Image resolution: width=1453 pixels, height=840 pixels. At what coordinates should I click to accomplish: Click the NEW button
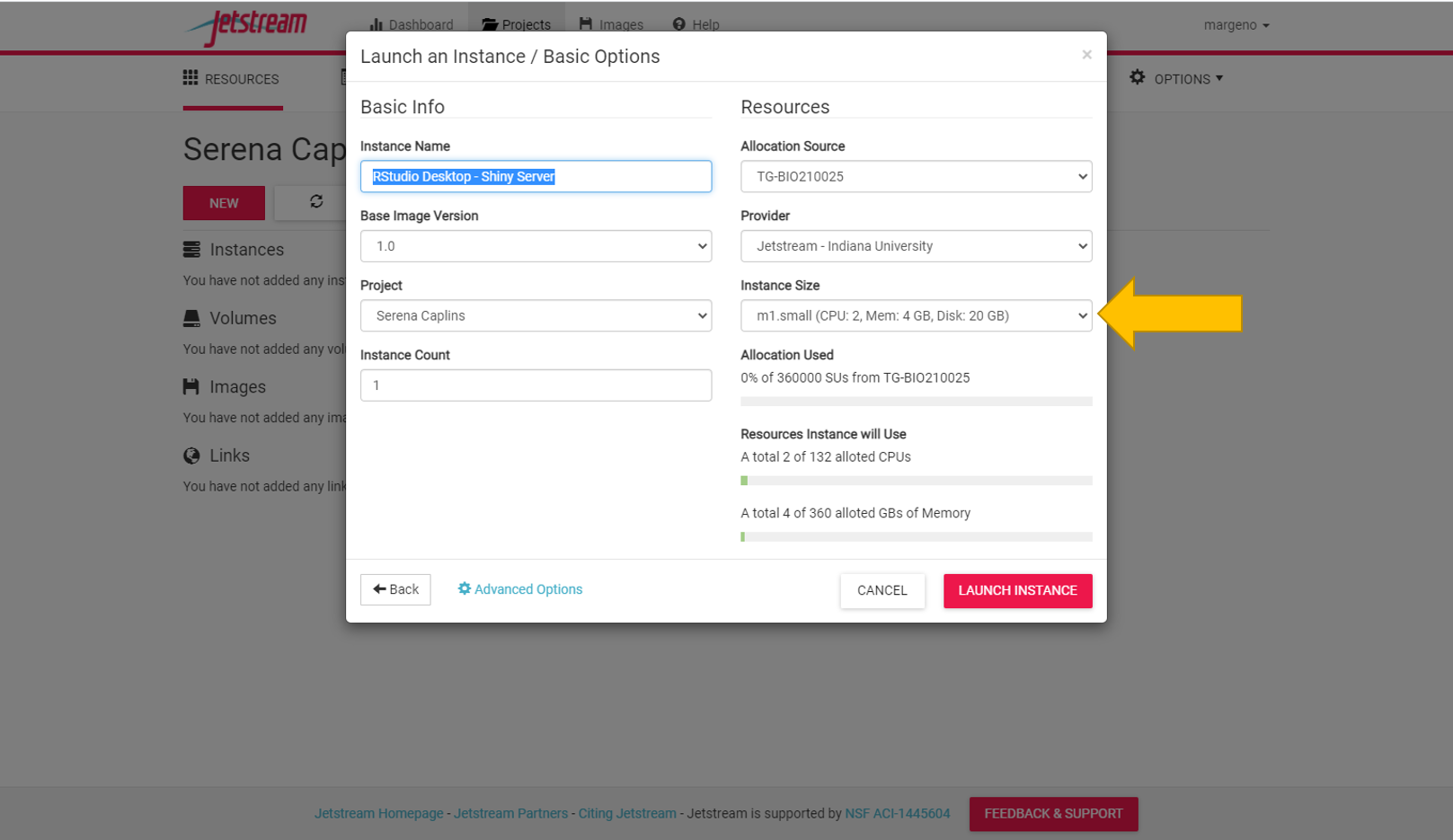tap(224, 203)
